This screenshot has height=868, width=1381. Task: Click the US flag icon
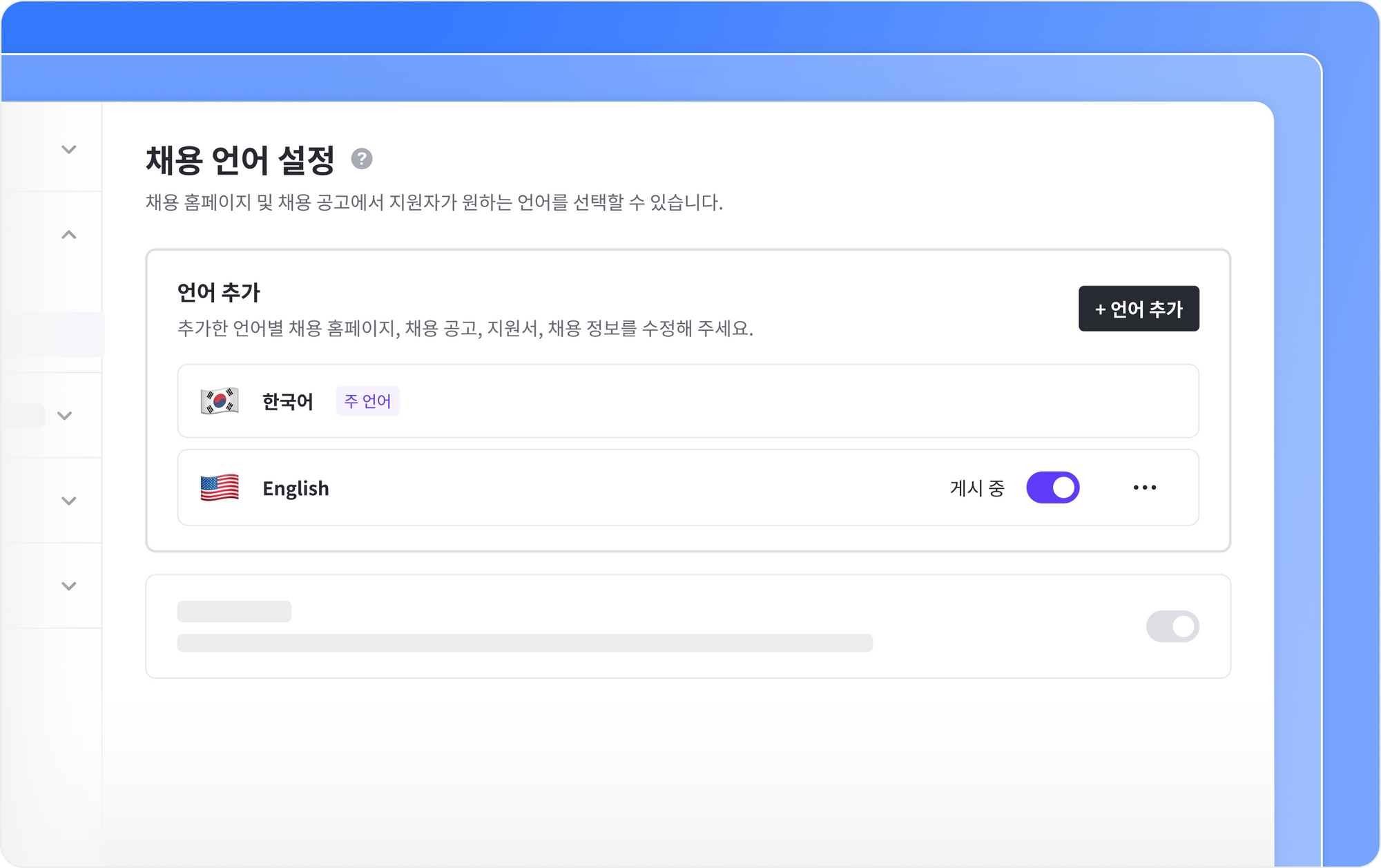[220, 488]
